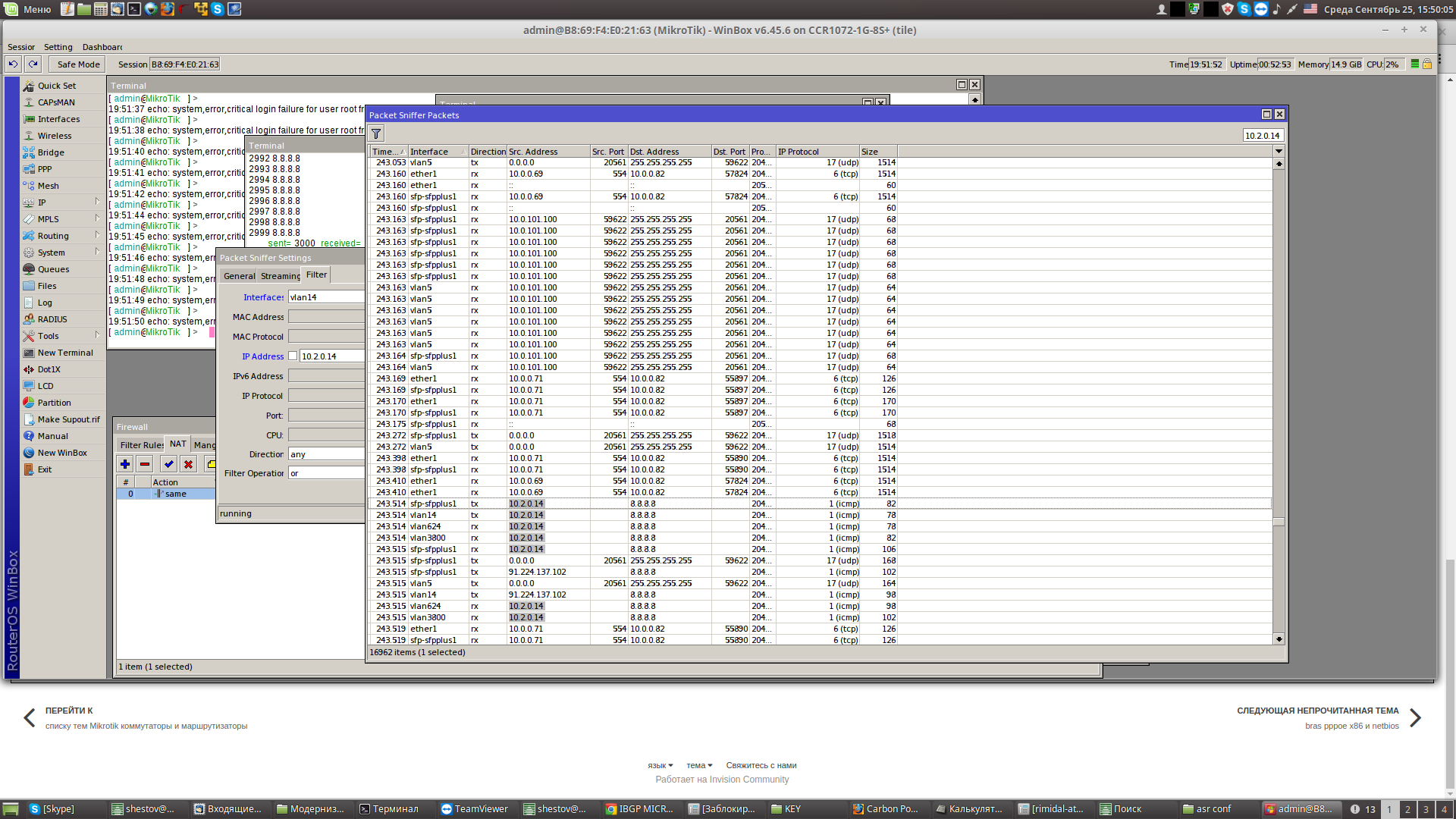
Task: Toggle the IP Address invert checkbox
Action: pos(293,356)
